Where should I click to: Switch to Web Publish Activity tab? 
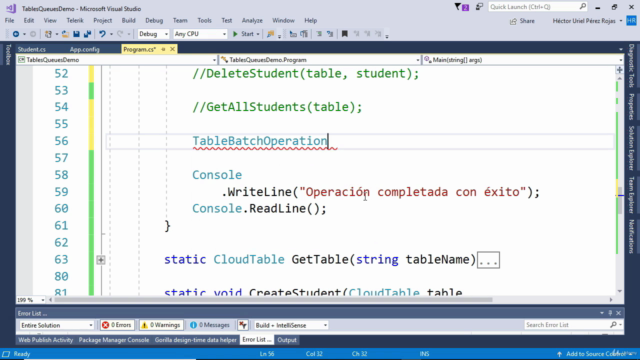click(x=45, y=340)
